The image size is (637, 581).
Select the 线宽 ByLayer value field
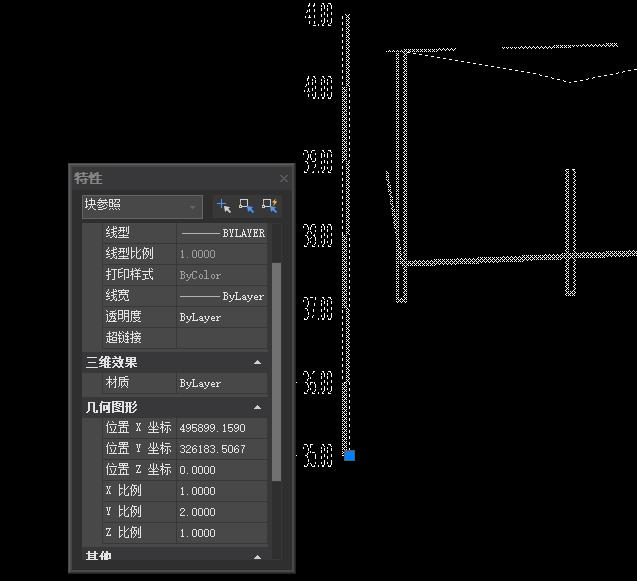pyautogui.click(x=222, y=297)
